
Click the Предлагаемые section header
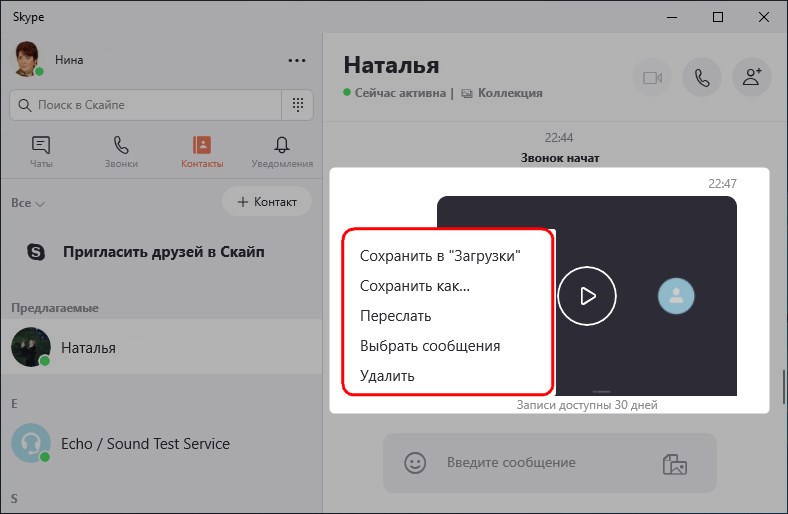55,308
